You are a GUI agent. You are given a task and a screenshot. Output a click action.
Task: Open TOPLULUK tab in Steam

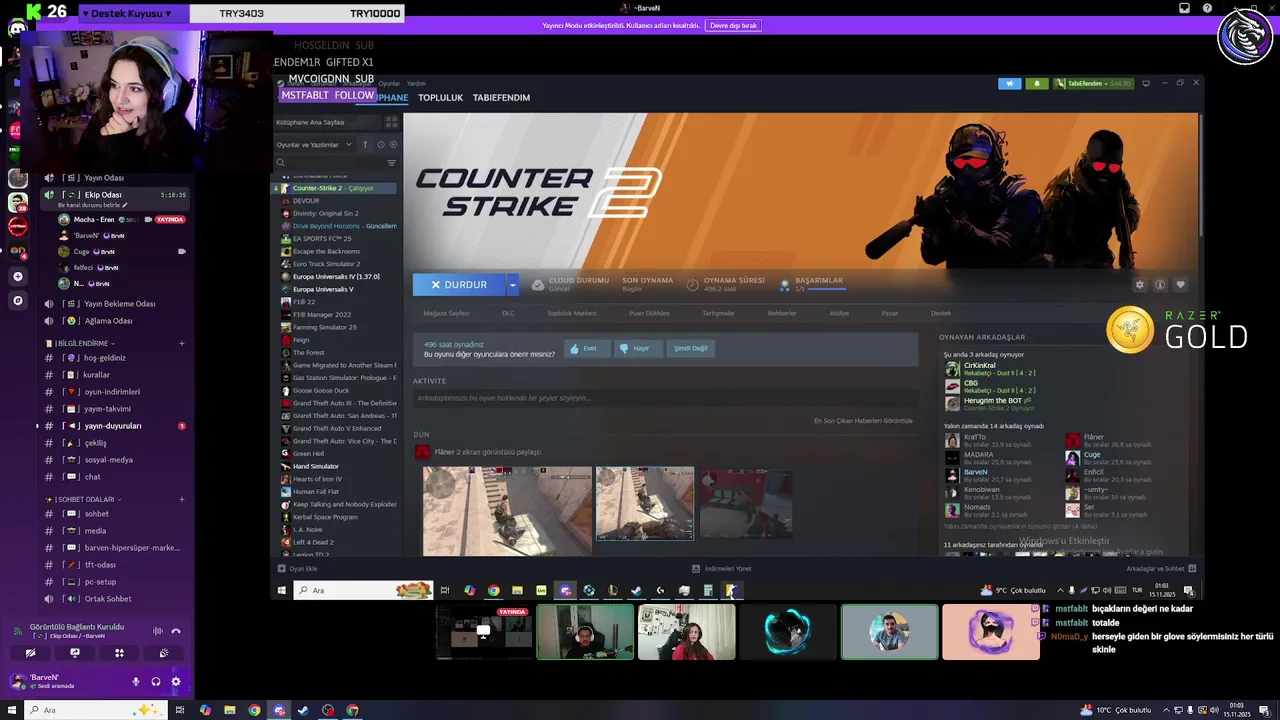click(440, 98)
